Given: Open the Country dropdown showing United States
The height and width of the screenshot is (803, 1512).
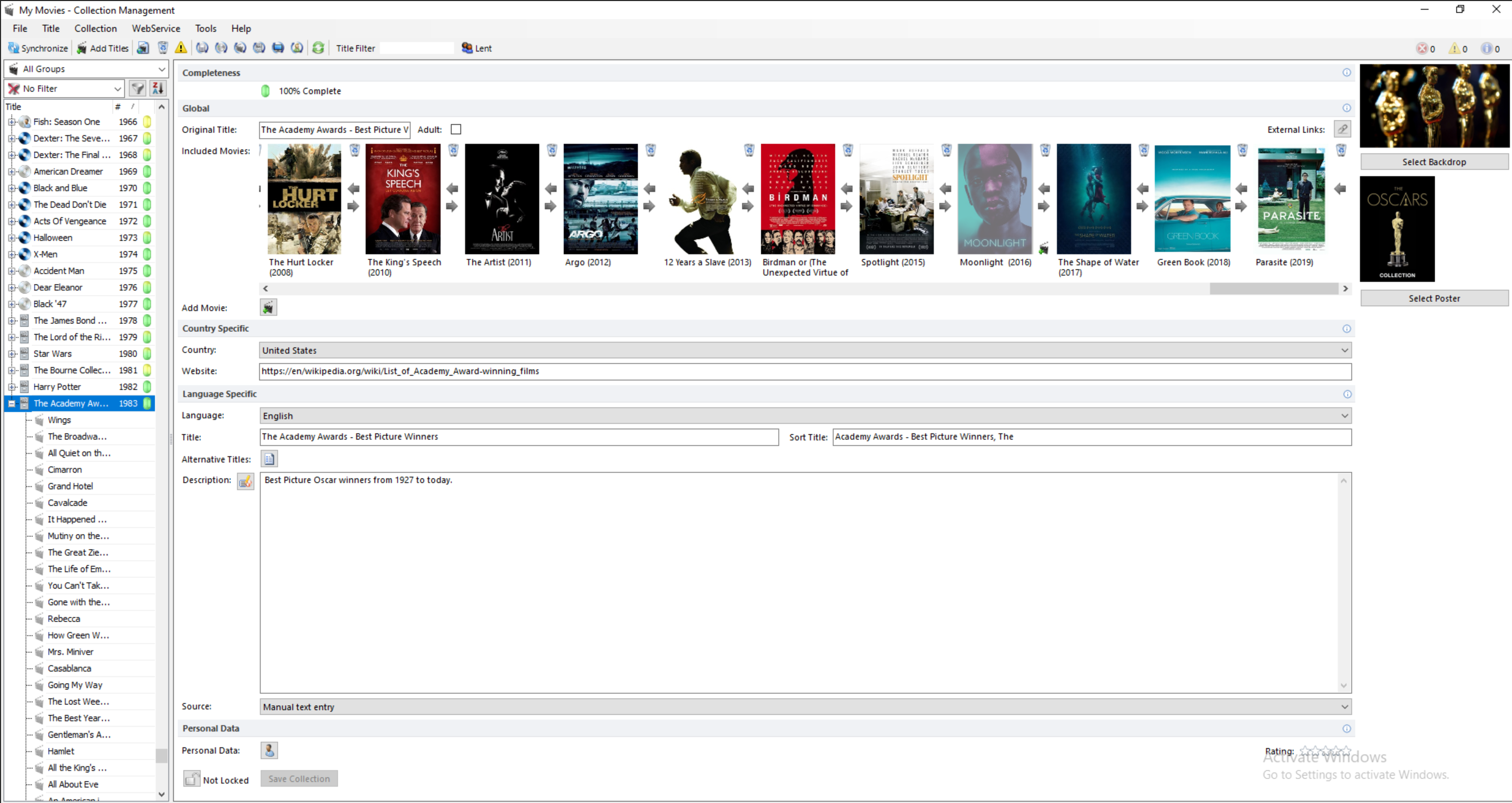Looking at the screenshot, I should (805, 350).
